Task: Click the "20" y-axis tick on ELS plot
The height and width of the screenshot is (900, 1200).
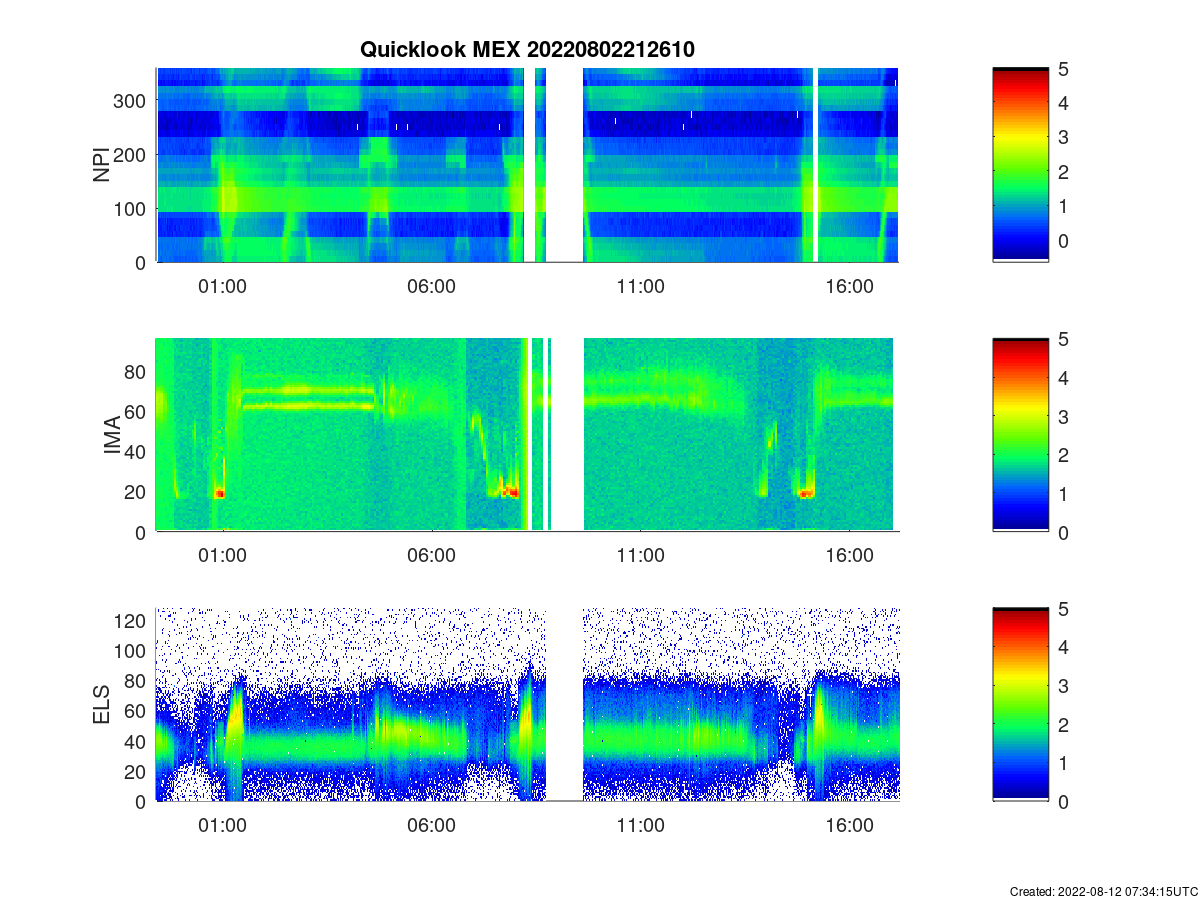Action: coord(137,771)
